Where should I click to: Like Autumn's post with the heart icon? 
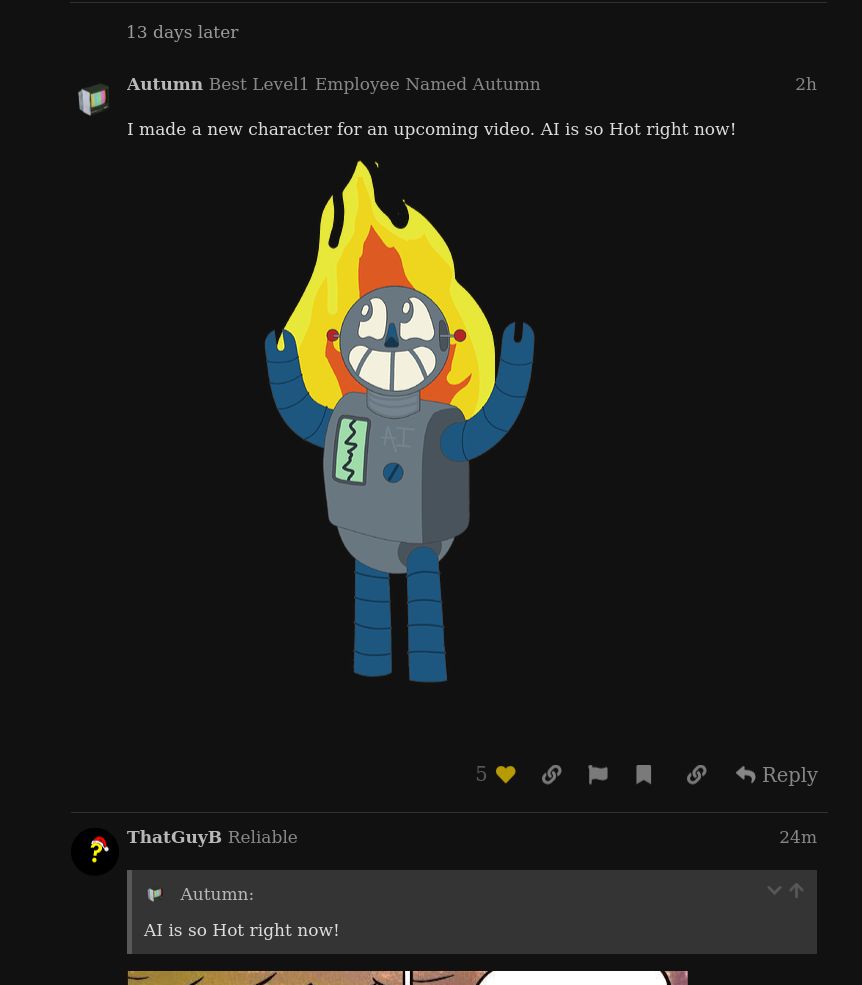[x=505, y=775]
